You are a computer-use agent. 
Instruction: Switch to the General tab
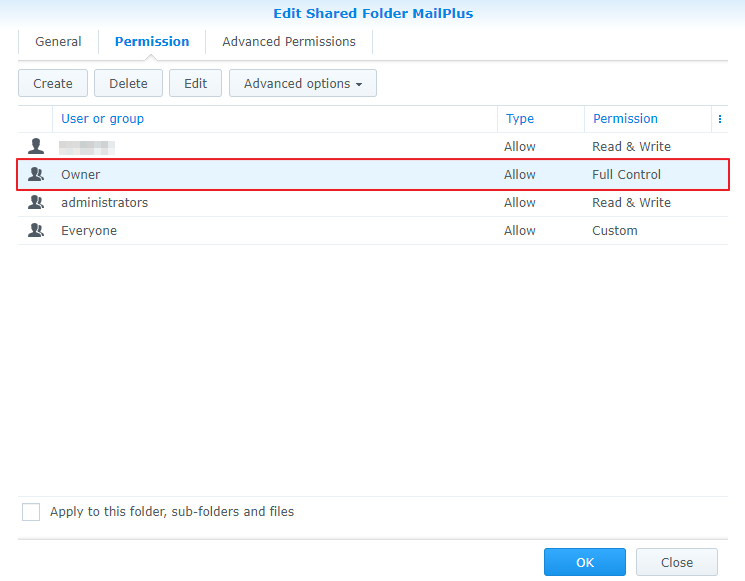pyautogui.click(x=58, y=42)
